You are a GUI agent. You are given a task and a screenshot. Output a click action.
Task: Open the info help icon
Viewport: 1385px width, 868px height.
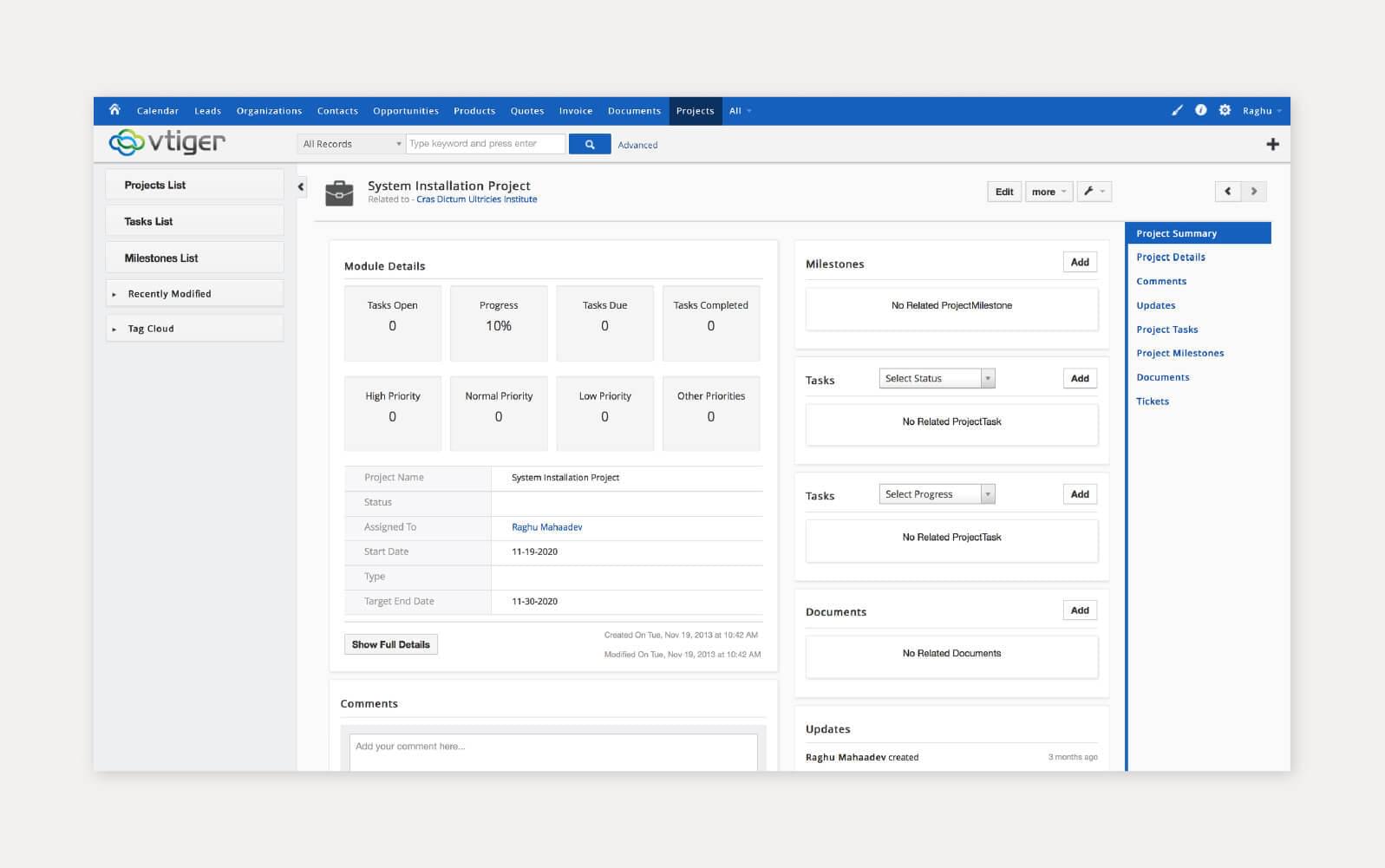1200,110
